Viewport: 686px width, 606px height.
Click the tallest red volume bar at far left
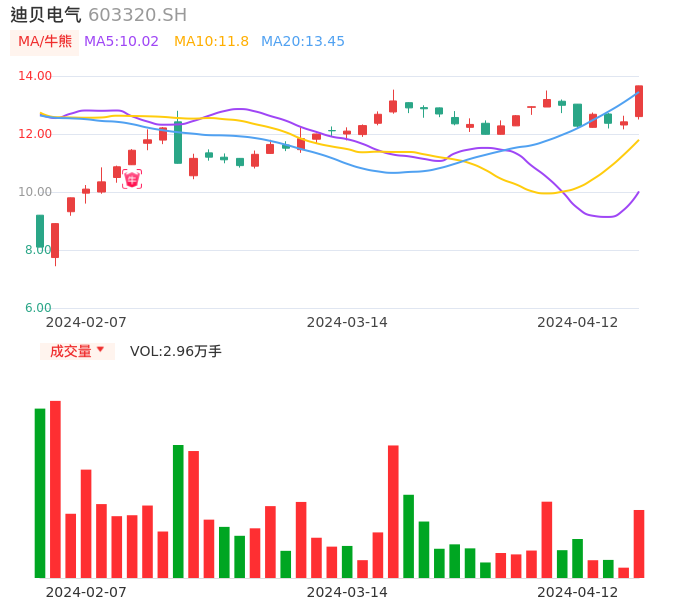(x=55, y=489)
